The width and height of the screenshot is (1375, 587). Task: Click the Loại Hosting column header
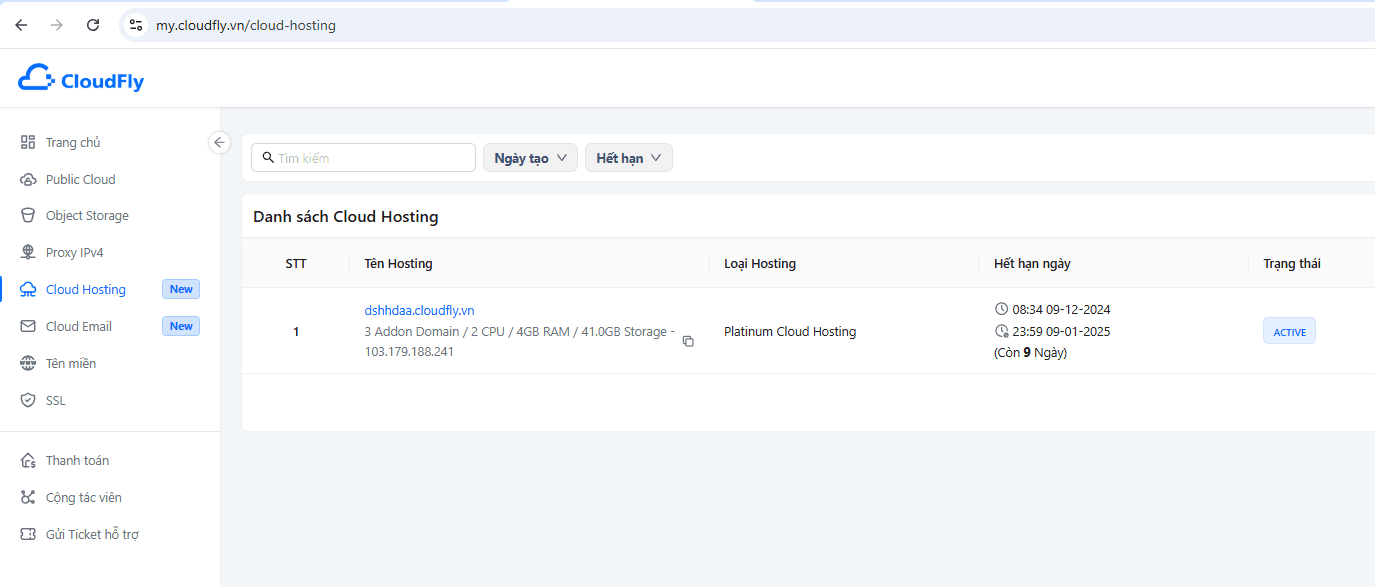pos(760,264)
